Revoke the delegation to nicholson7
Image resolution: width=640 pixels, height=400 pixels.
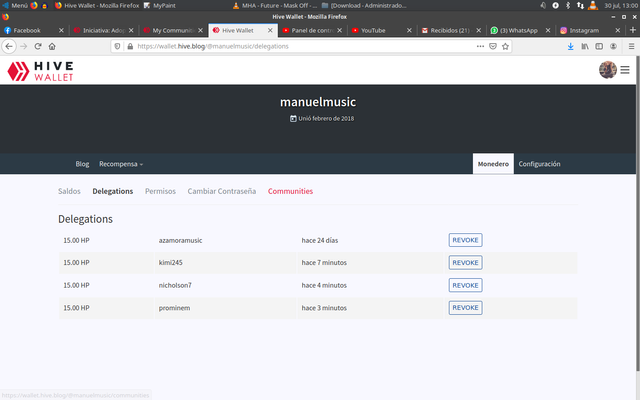point(465,285)
